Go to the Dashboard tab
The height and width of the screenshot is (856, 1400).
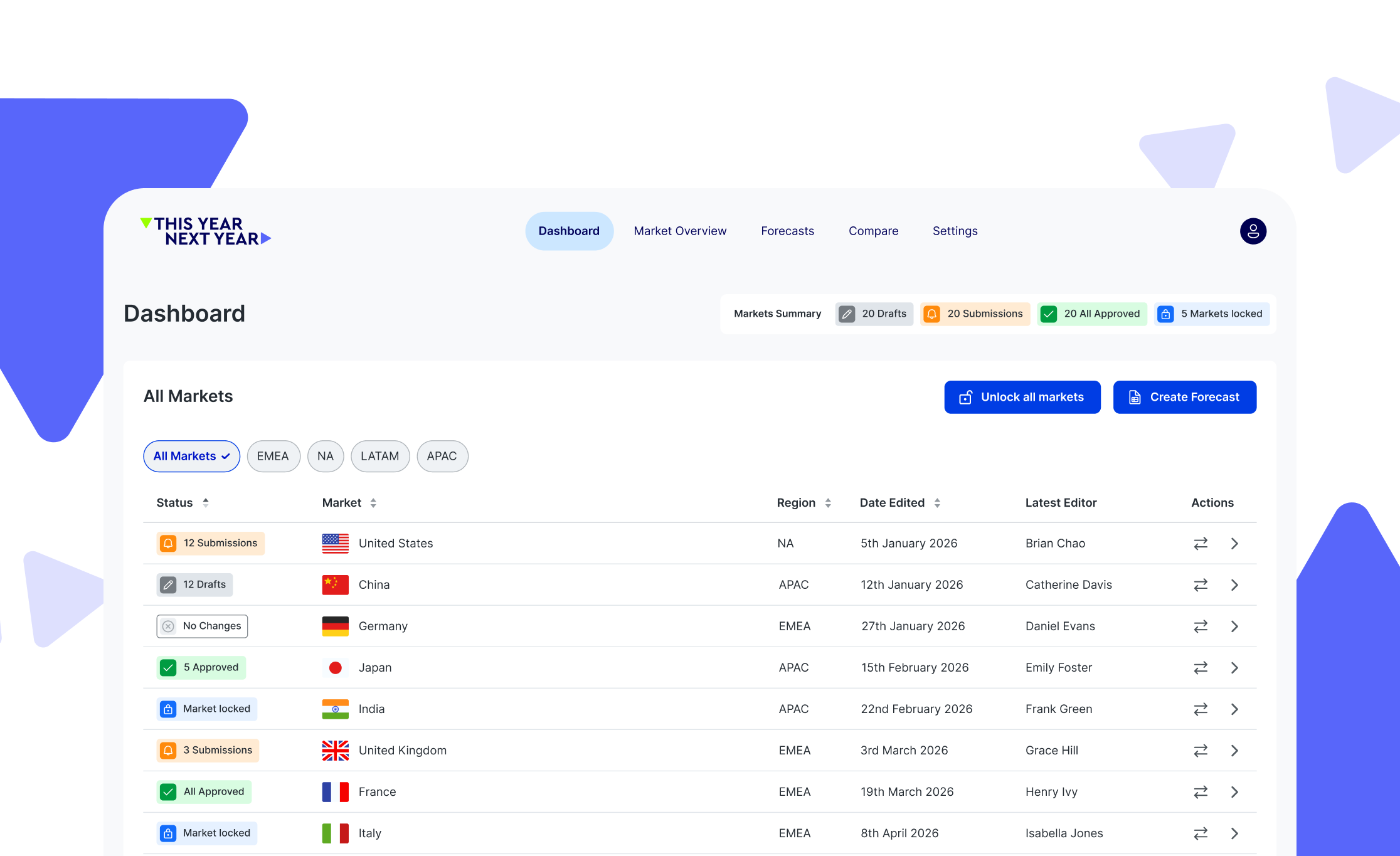pyautogui.click(x=569, y=231)
